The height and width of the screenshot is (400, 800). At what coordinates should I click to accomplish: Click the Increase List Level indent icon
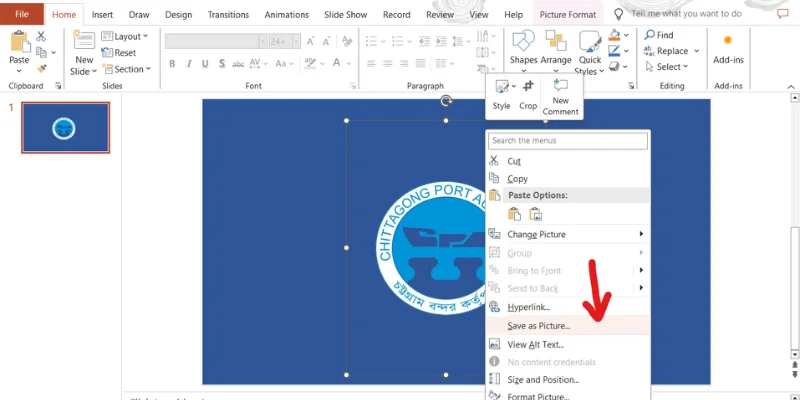pyautogui.click(x=441, y=42)
